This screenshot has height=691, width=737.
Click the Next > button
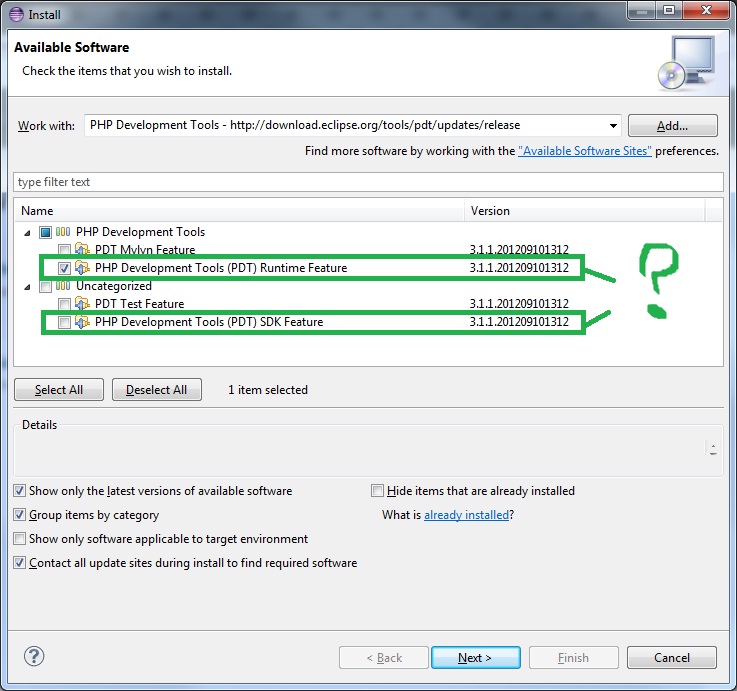(476, 657)
